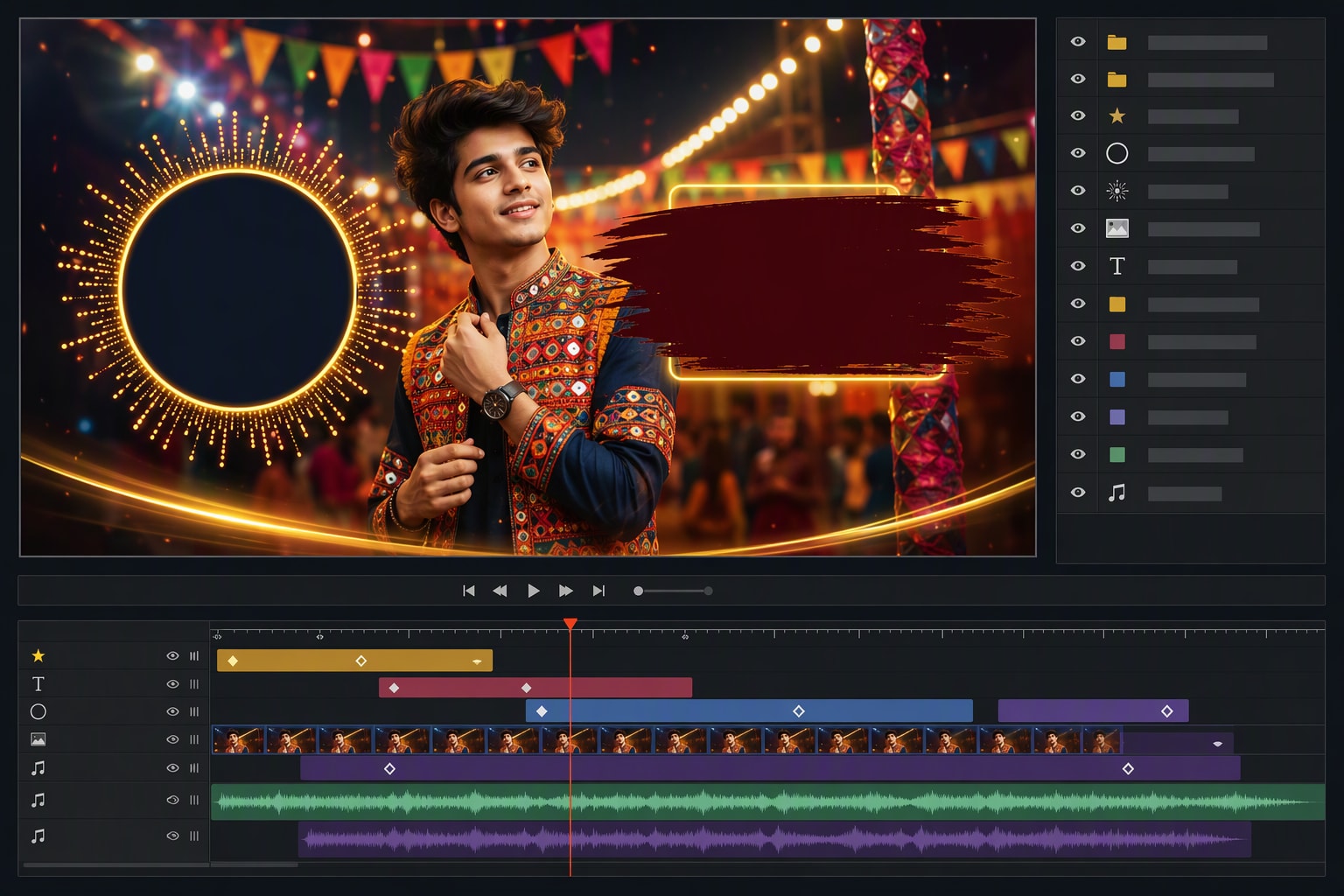Toggle visibility of text track in timeline
The width and height of the screenshot is (1344, 896).
(x=172, y=683)
